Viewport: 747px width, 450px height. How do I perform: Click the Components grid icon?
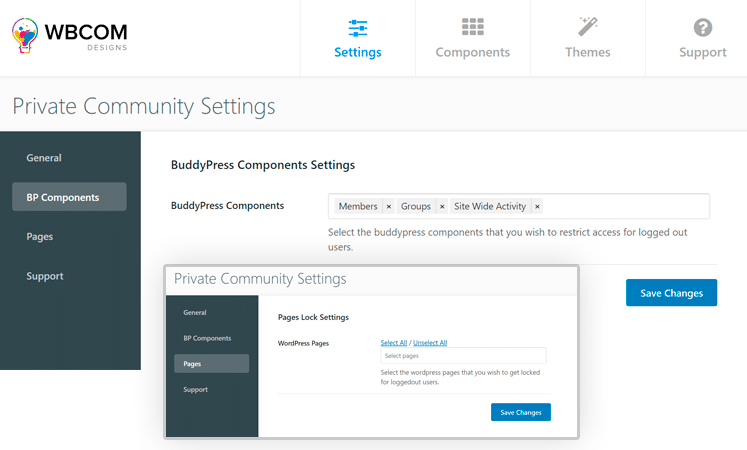pyautogui.click(x=473, y=27)
